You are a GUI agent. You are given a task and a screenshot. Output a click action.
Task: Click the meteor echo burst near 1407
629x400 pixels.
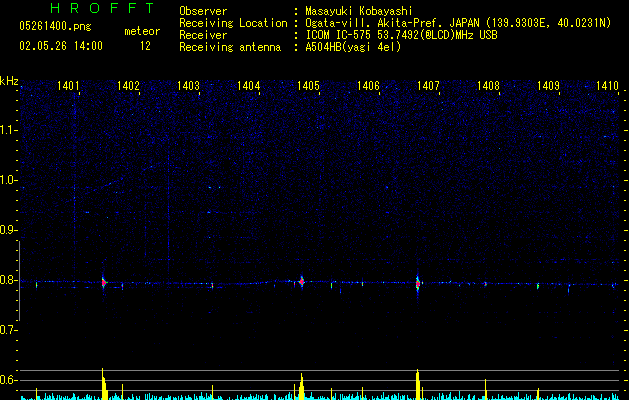coord(418,284)
